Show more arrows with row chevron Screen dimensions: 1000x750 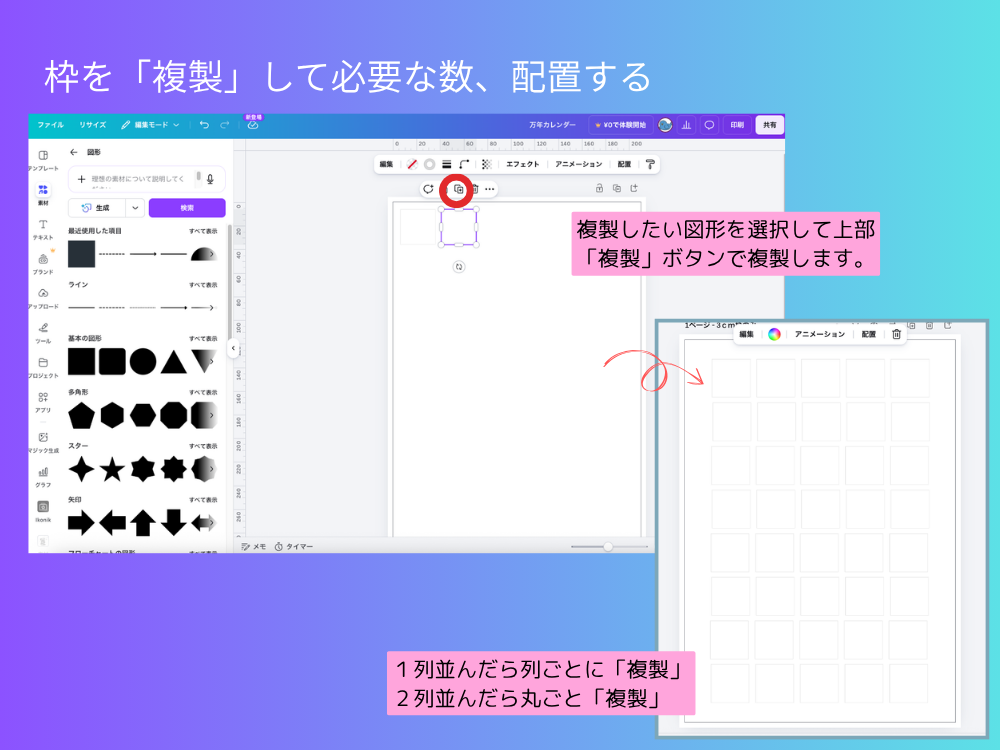click(x=211, y=523)
